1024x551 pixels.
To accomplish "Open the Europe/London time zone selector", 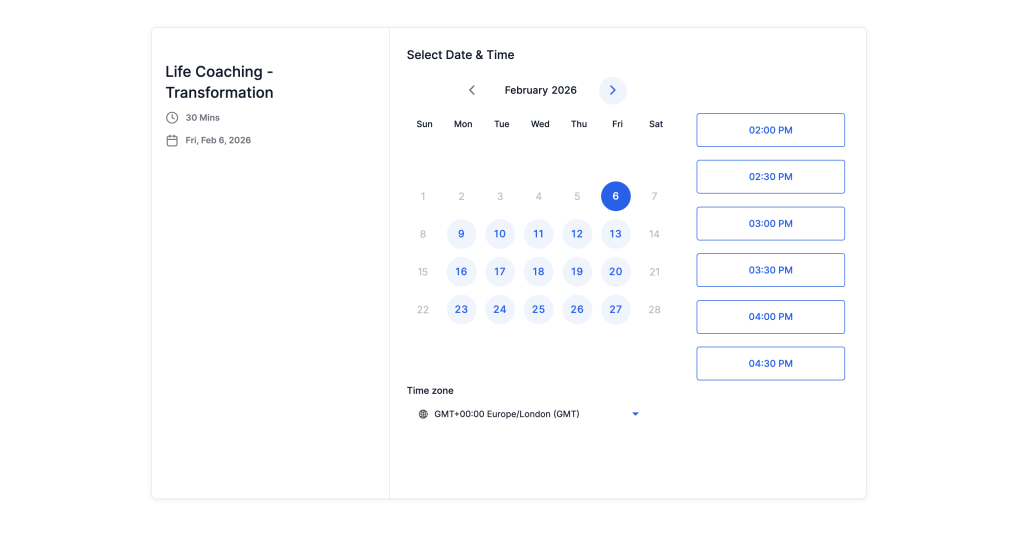I will click(507, 414).
